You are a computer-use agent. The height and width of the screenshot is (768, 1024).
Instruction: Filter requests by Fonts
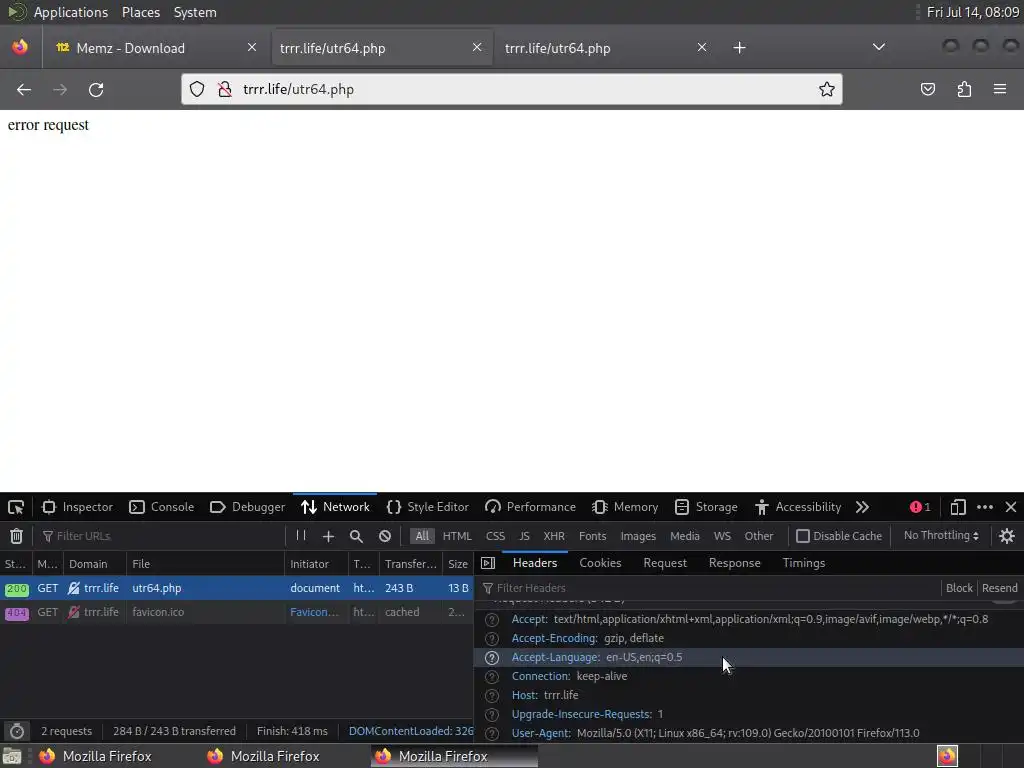click(592, 536)
